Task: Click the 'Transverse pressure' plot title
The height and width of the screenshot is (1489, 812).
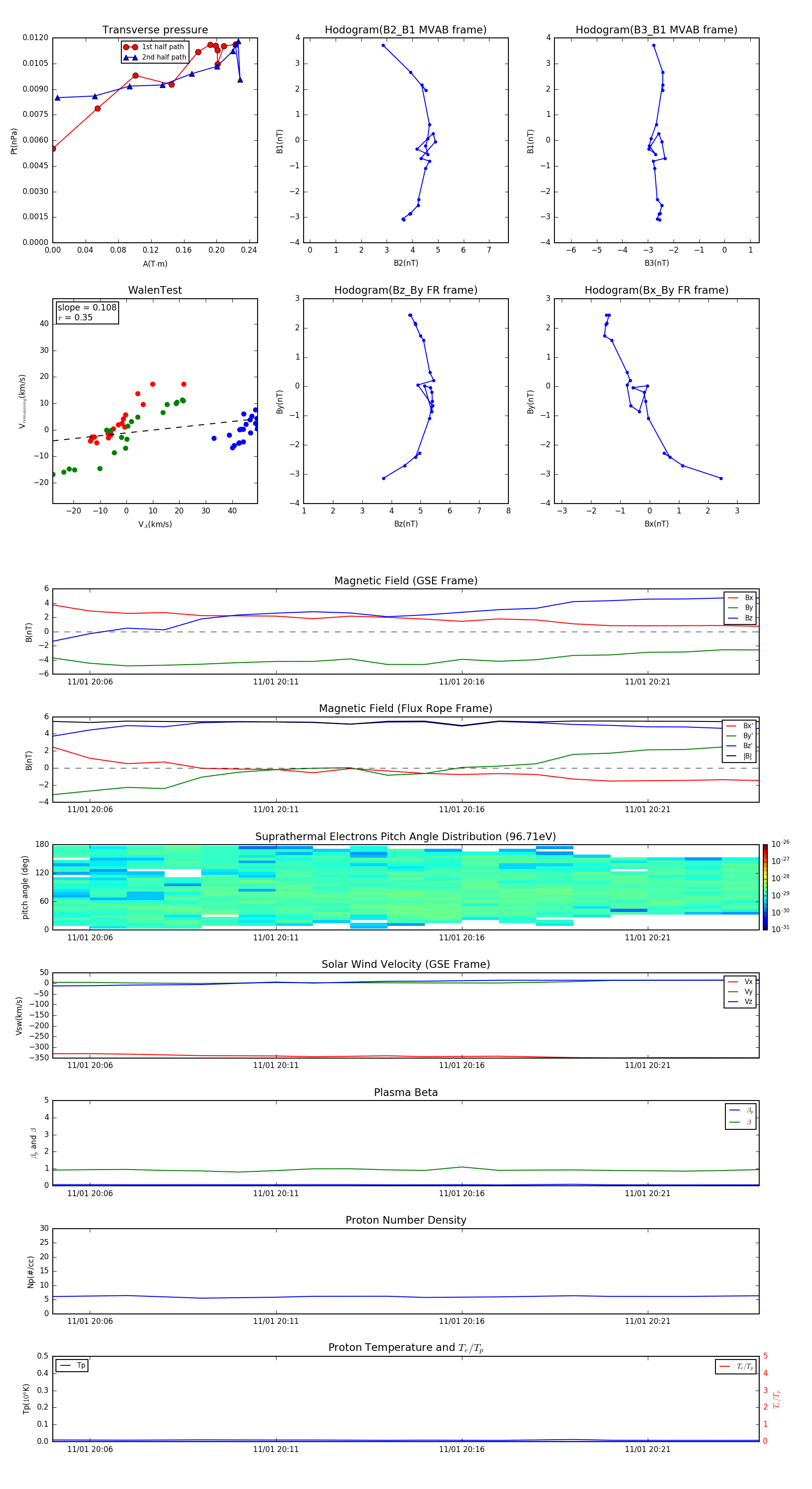Action: pos(155,30)
